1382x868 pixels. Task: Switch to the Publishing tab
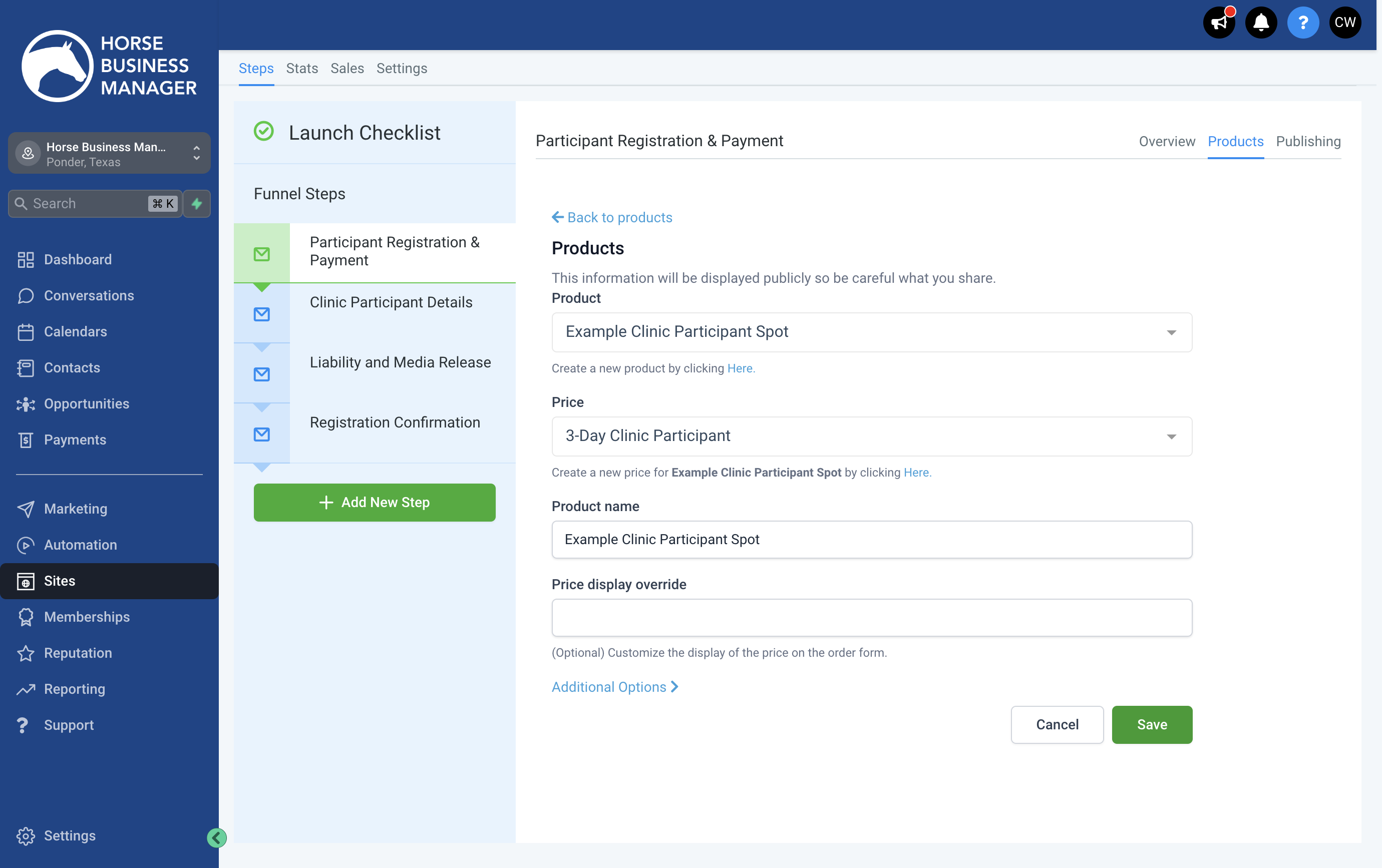pos(1308,141)
